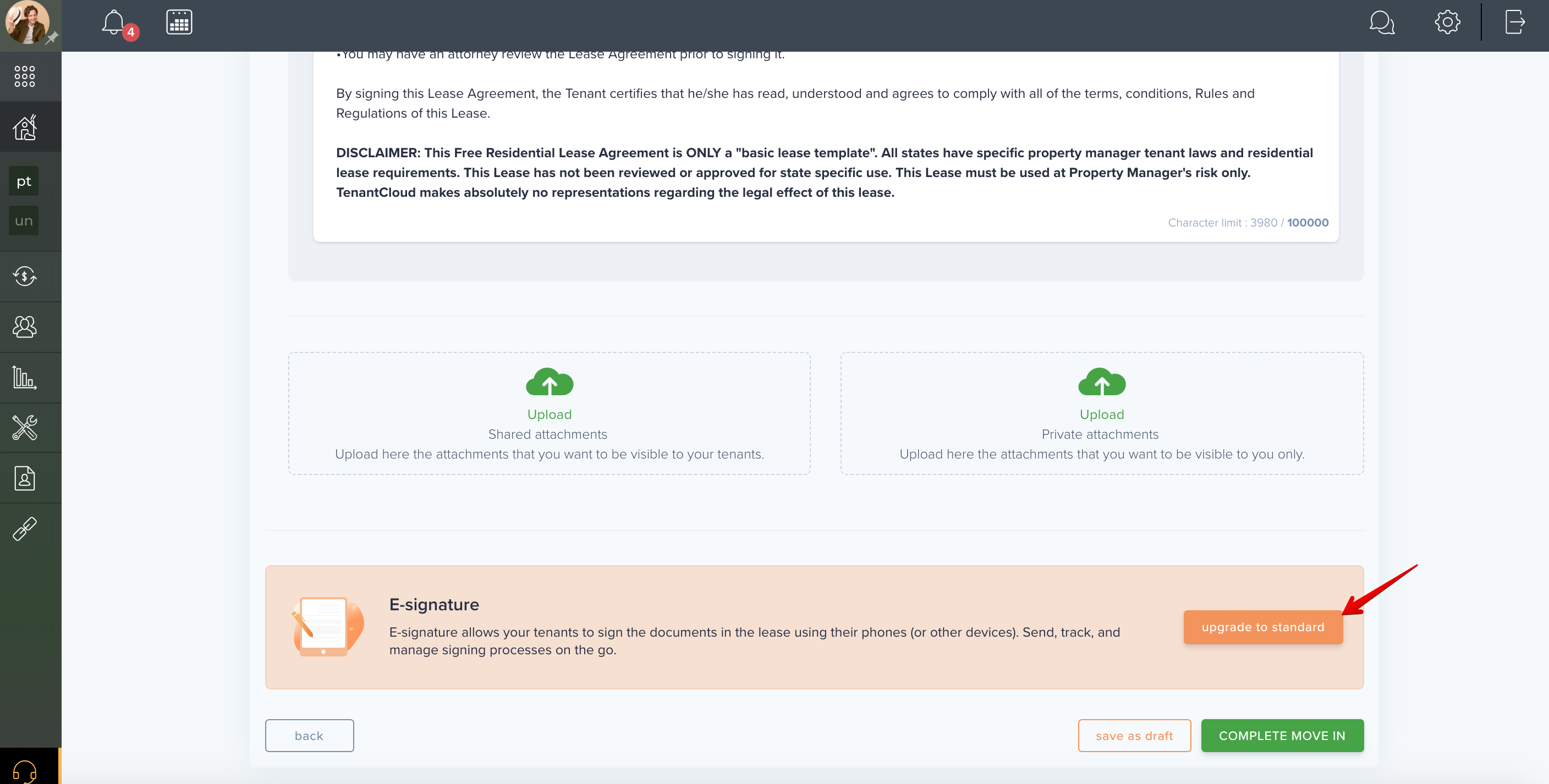Open the maintenance tools icon in sidebar
Viewport: 1549px width, 784px height.
[x=25, y=428]
